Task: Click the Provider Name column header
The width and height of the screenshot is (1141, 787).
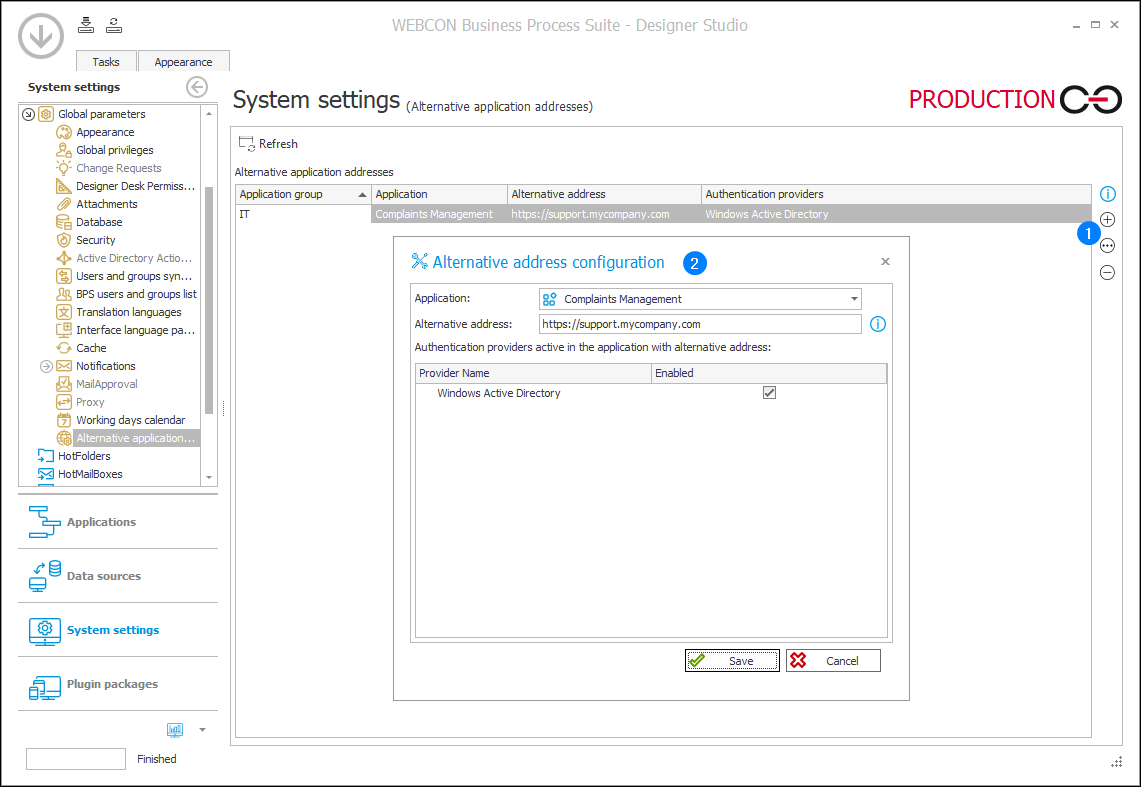Action: (x=533, y=373)
